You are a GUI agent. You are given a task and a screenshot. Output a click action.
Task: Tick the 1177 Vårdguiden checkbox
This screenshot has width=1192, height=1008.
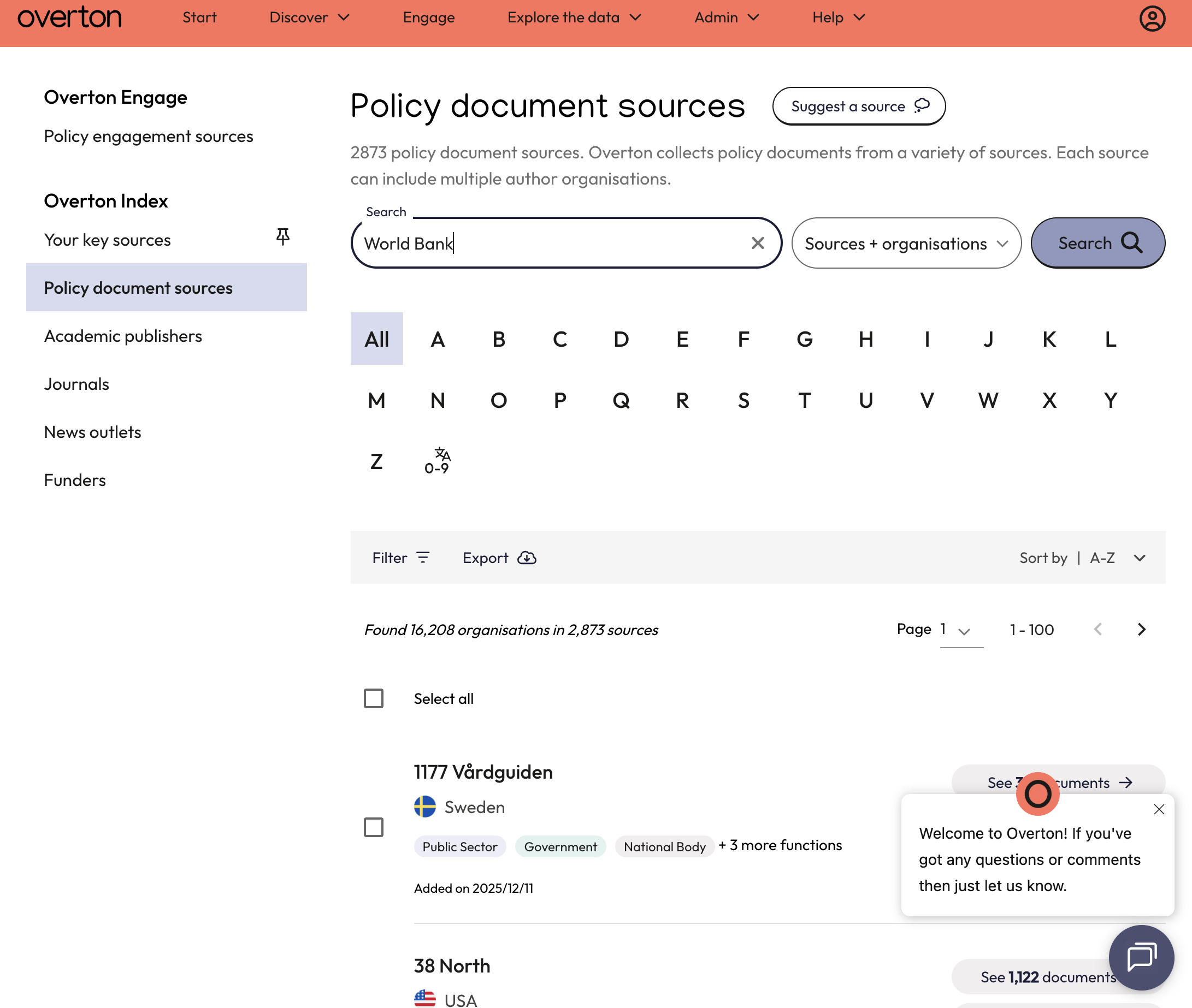(x=373, y=827)
